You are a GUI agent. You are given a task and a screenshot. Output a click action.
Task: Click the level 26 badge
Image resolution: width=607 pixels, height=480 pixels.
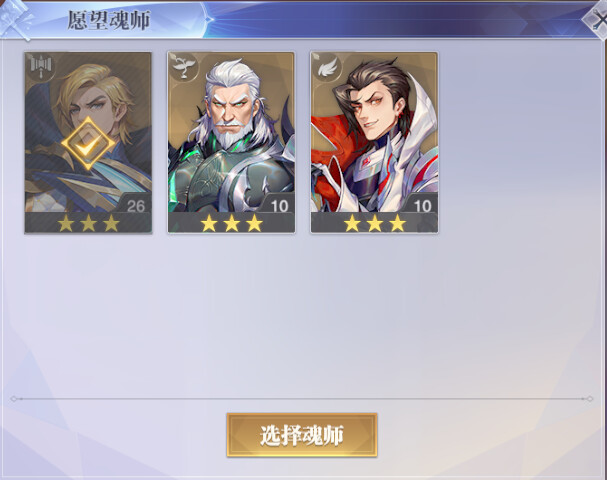[135, 206]
